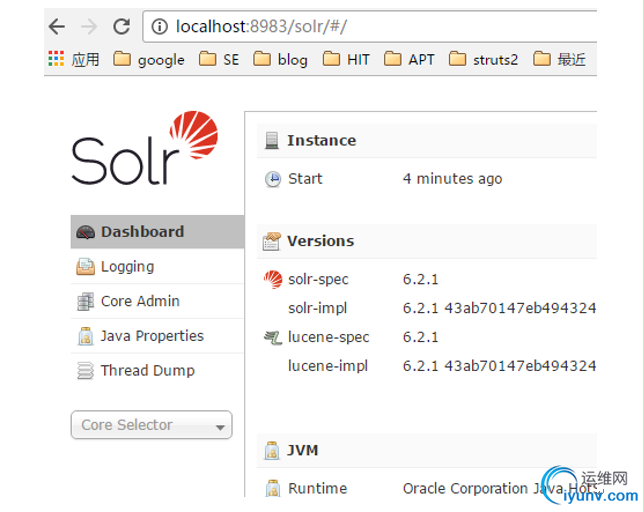Click the solr-spec label
This screenshot has width=644, height=512.
318,280
